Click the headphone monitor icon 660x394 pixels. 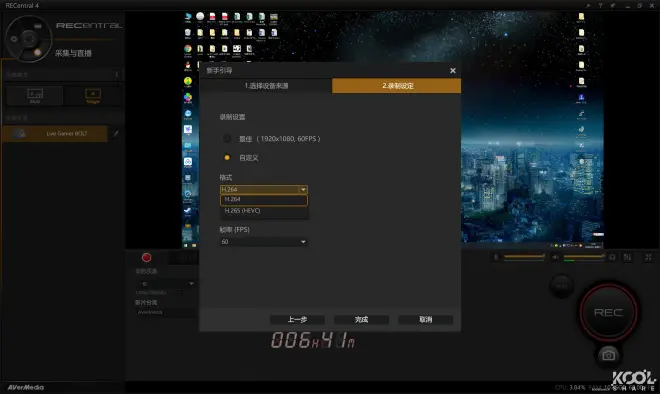pyautogui.click(x=612, y=257)
